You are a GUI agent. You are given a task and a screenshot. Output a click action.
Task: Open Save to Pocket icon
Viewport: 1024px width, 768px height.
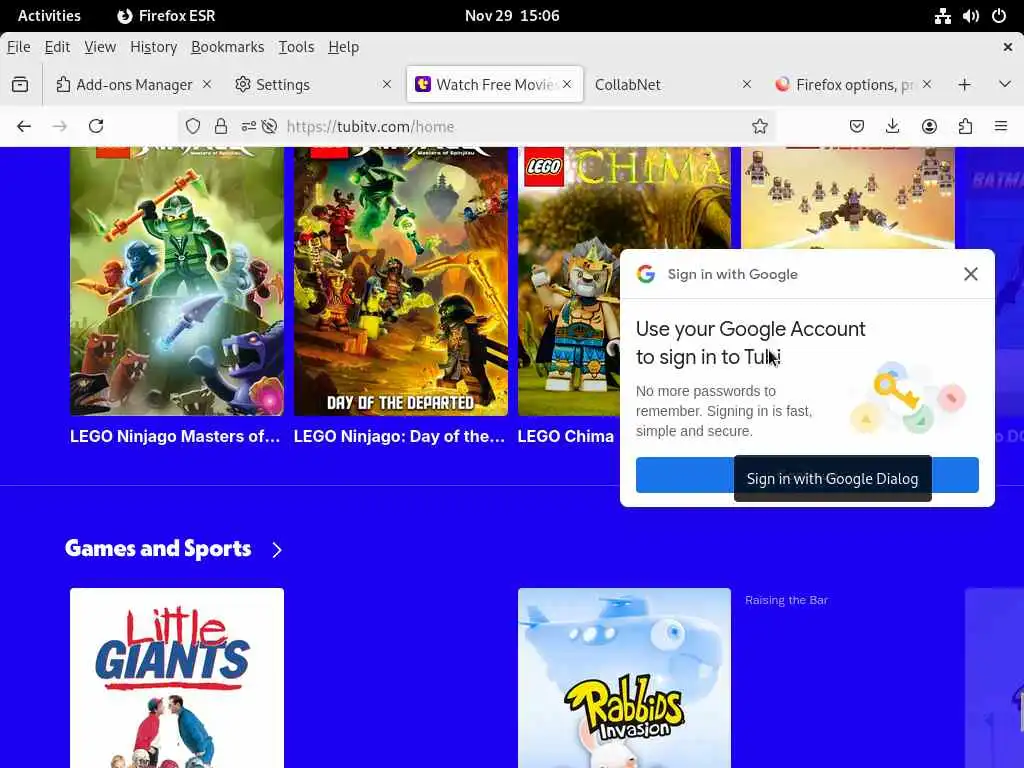click(857, 126)
